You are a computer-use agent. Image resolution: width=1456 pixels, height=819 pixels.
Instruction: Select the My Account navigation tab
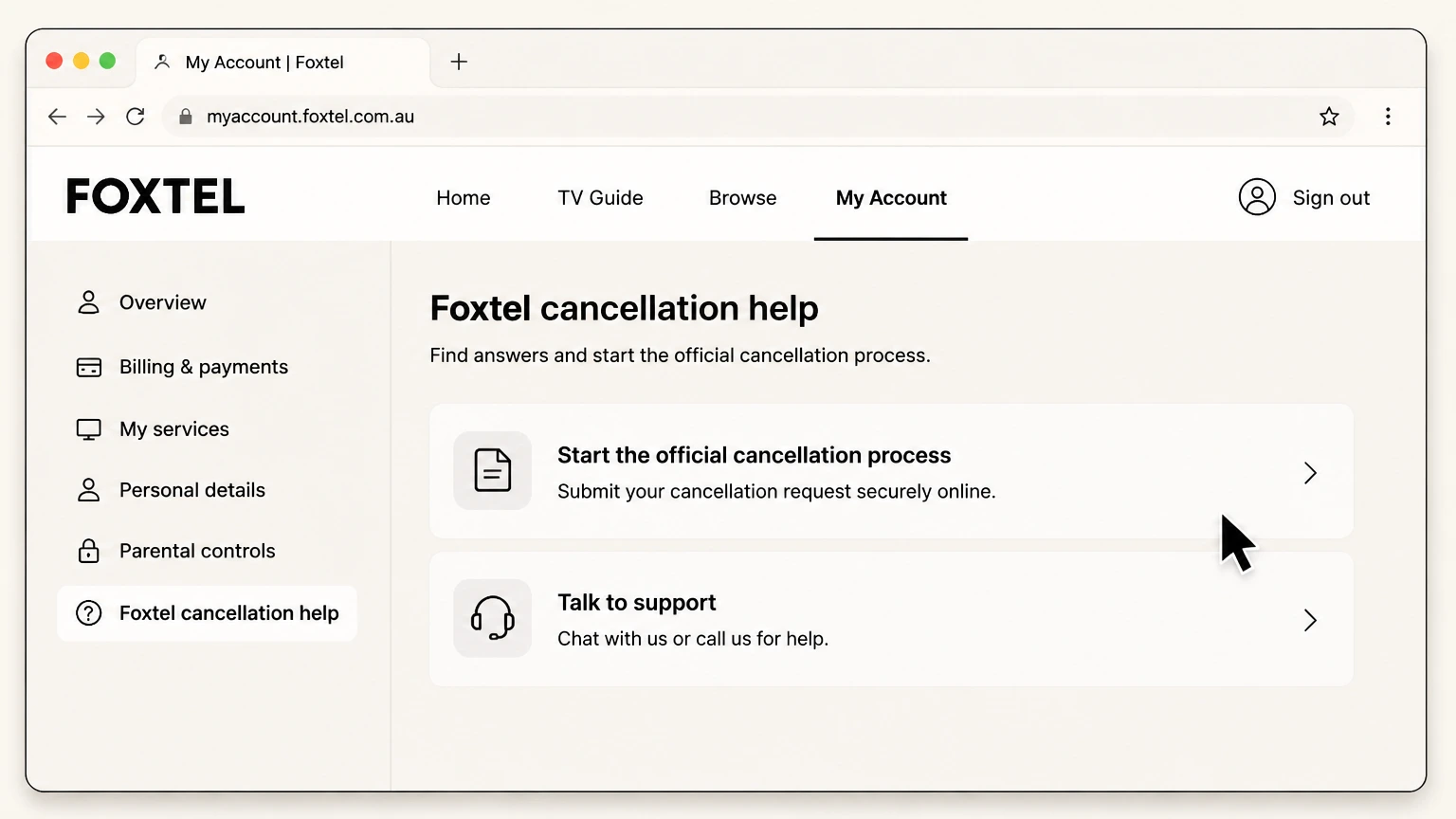tap(891, 198)
